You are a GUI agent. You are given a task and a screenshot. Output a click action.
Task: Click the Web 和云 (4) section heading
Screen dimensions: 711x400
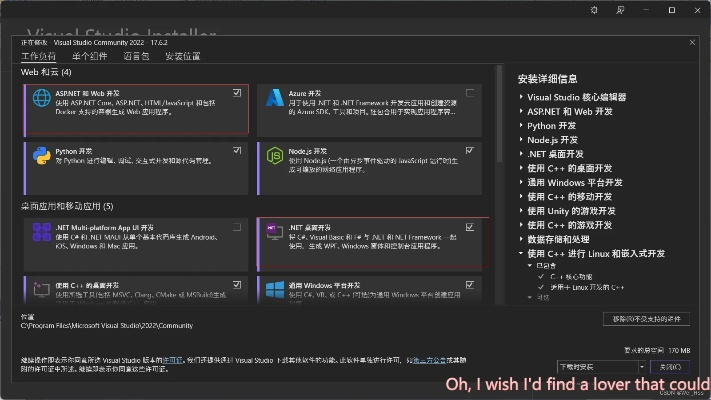pyautogui.click(x=46, y=72)
